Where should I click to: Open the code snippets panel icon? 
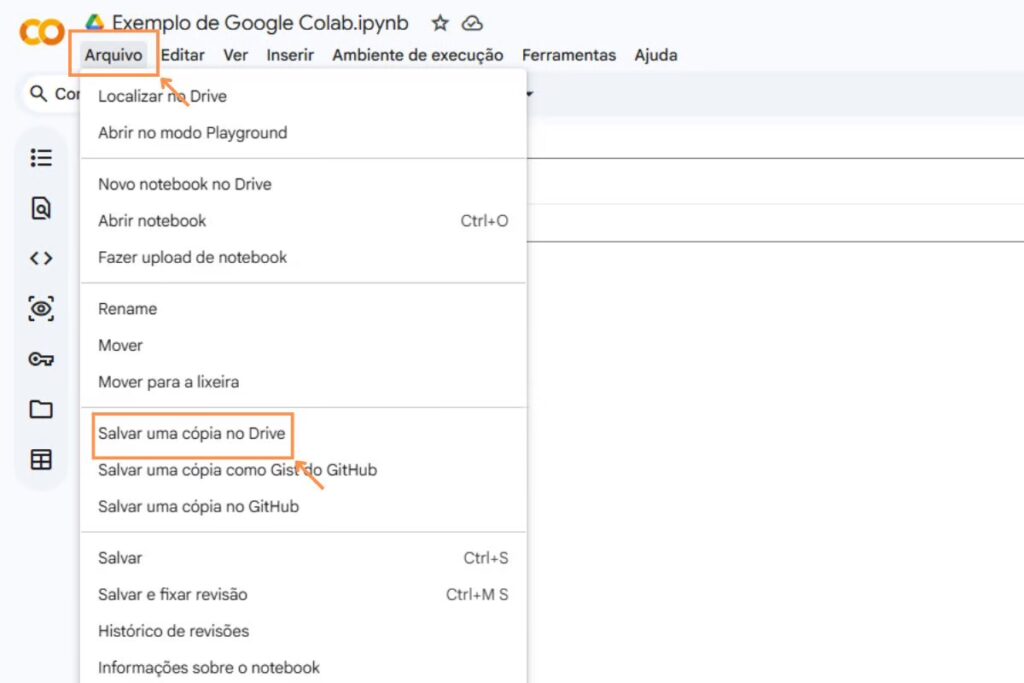pyautogui.click(x=41, y=258)
